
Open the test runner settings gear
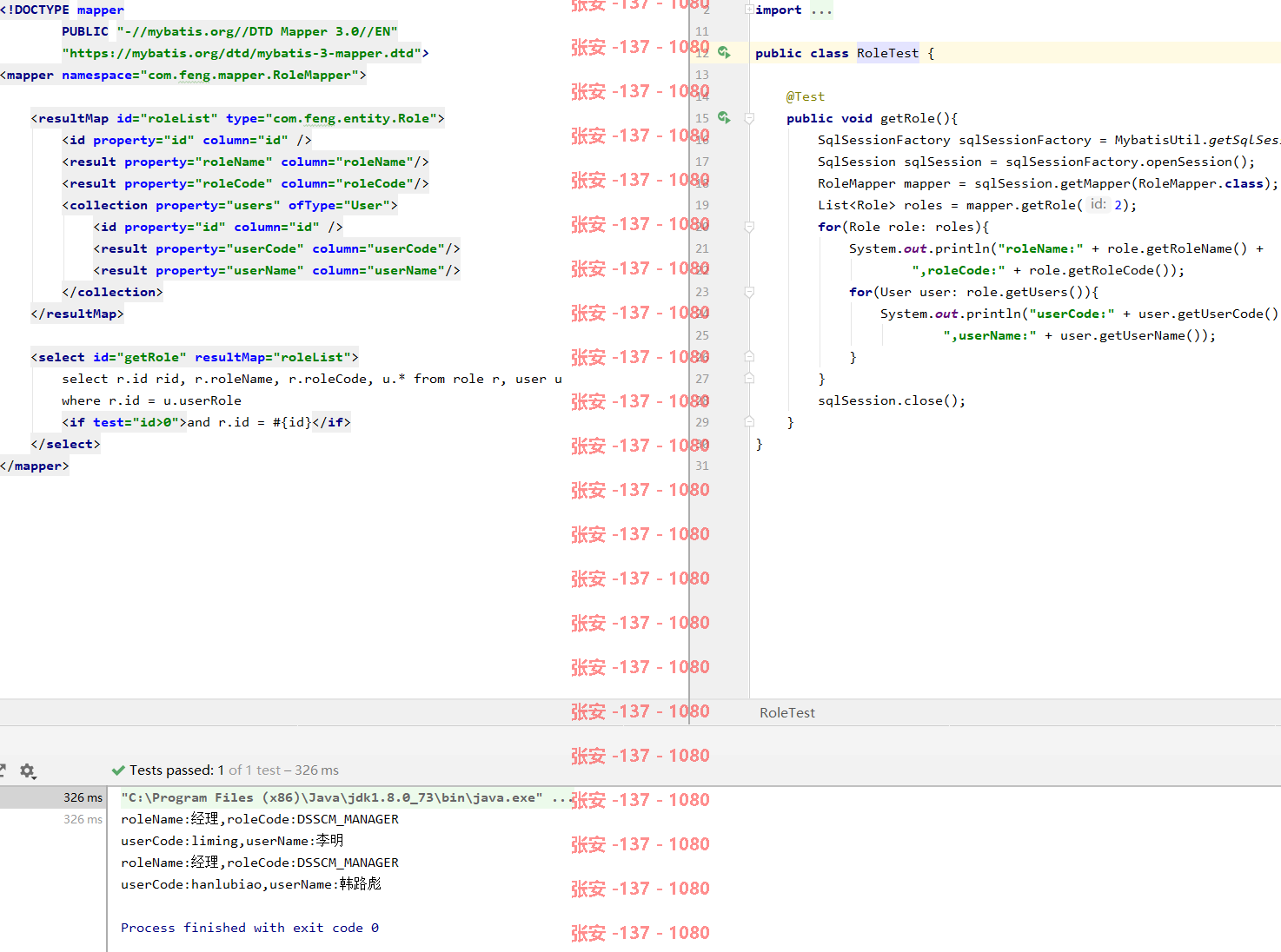click(x=27, y=770)
